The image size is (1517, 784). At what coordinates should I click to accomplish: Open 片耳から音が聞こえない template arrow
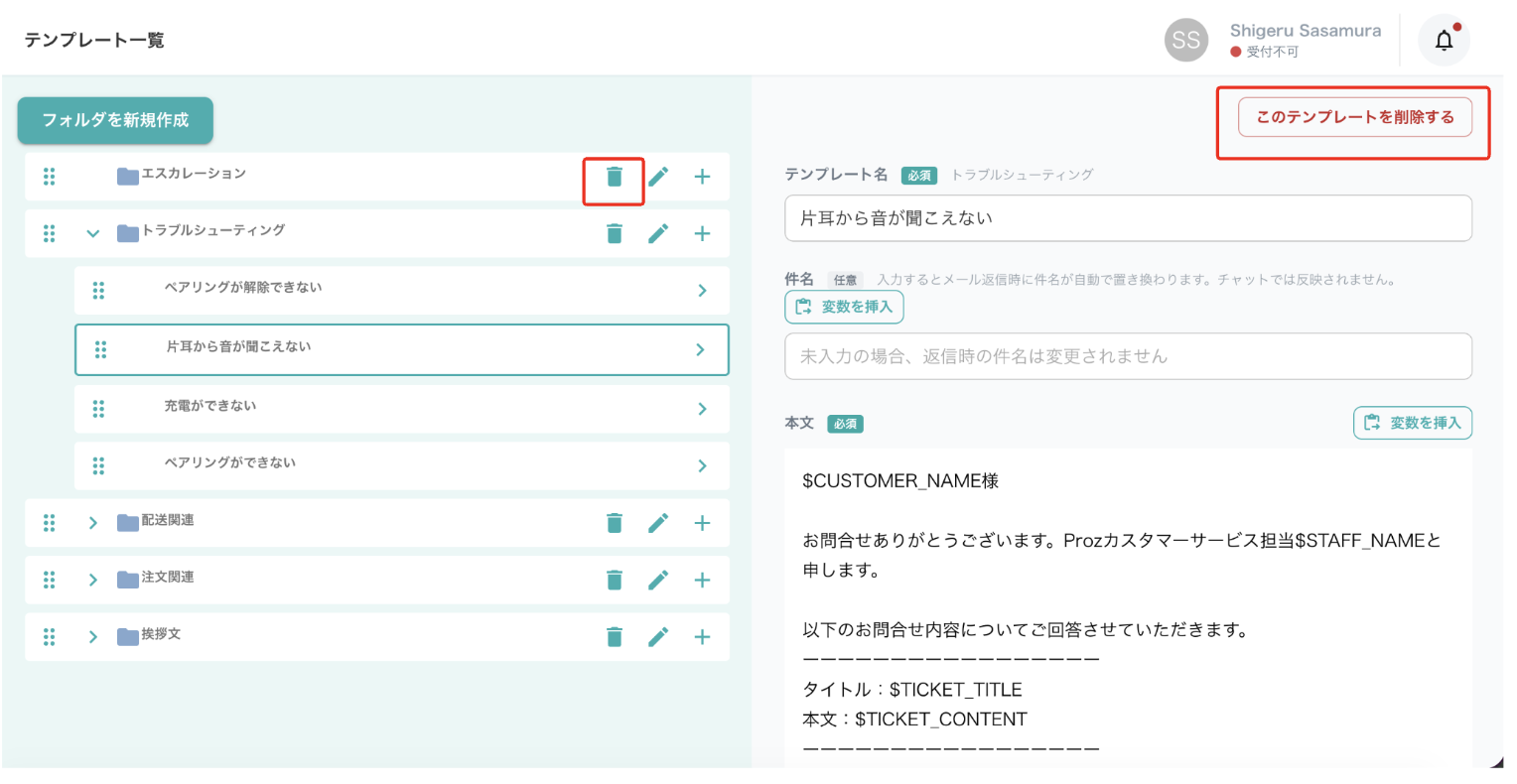[x=700, y=349]
